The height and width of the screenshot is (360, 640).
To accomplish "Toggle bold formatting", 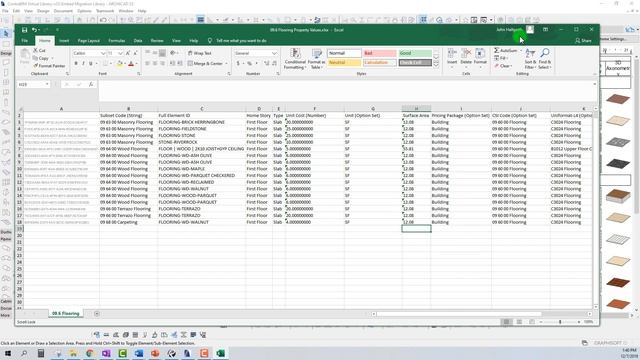I will [x=76, y=64].
